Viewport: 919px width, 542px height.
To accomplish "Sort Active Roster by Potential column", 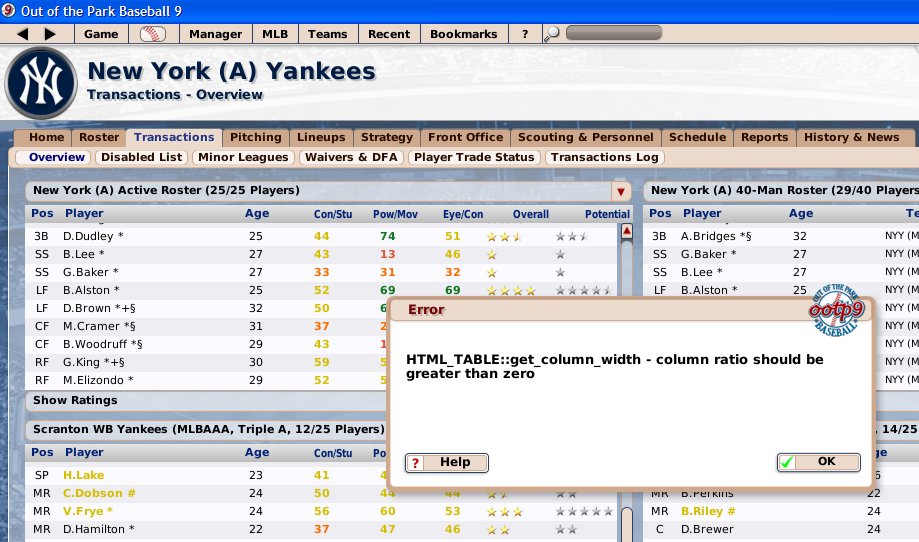I will pyautogui.click(x=607, y=214).
